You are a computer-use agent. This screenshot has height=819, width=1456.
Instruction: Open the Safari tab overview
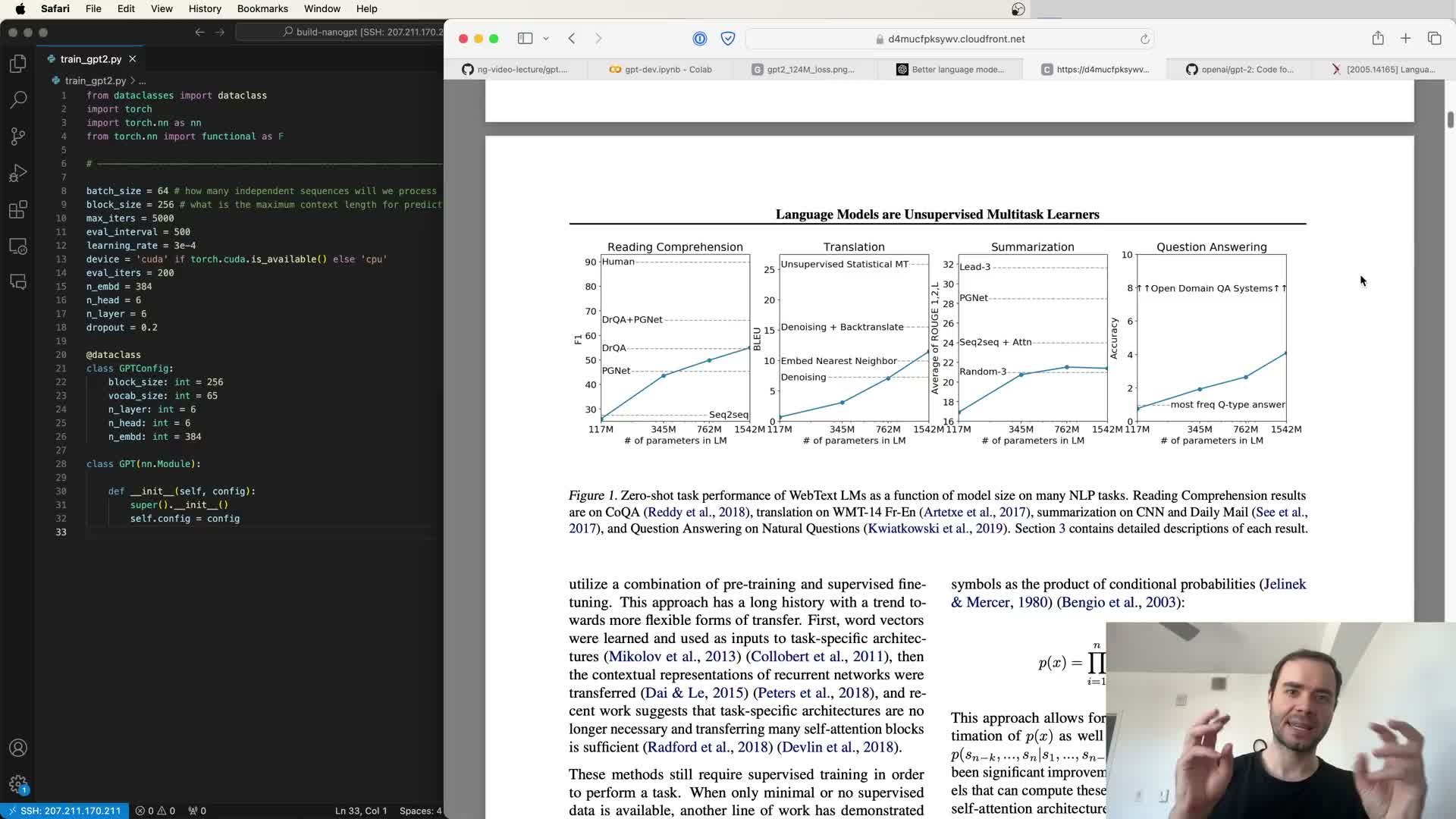[1434, 39]
